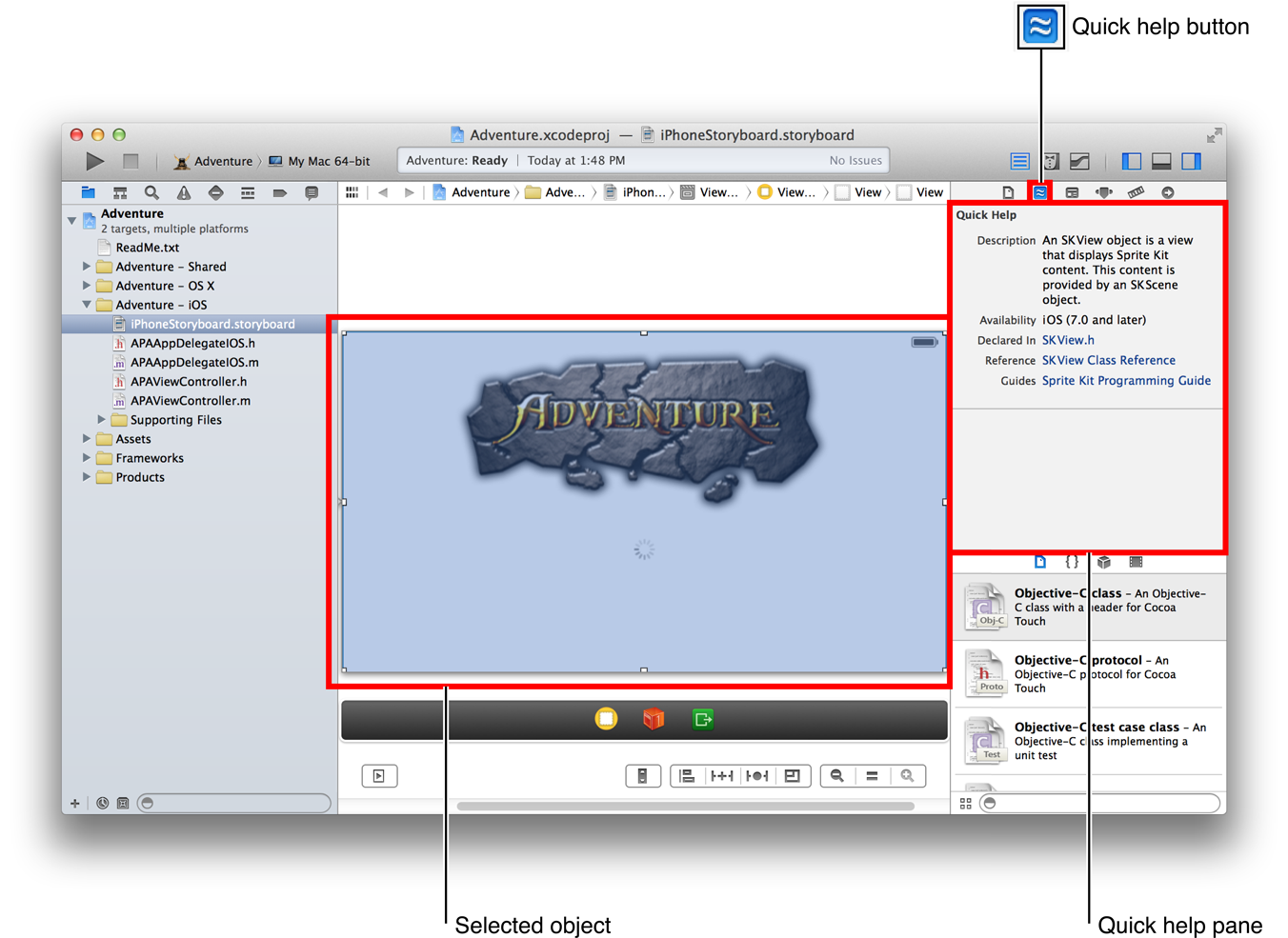Go forward in editor history
Image resolution: width=1288 pixels, height=938 pixels.
410,192
